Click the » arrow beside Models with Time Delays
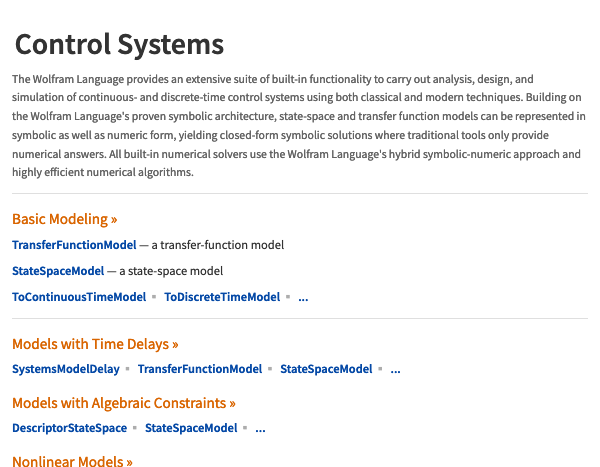Image resolution: width=600 pixels, height=467 pixels. [x=175, y=345]
